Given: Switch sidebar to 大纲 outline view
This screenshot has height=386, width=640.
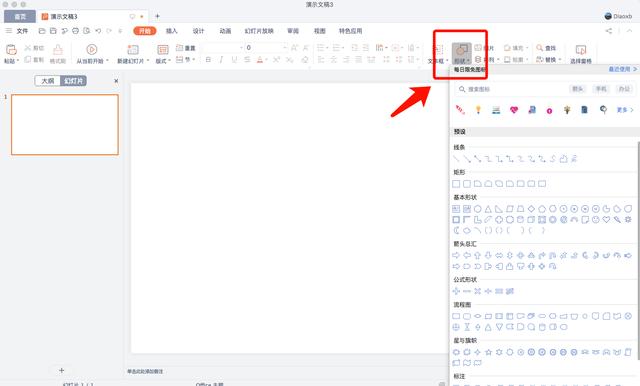Looking at the screenshot, I should pyautogui.click(x=48, y=81).
